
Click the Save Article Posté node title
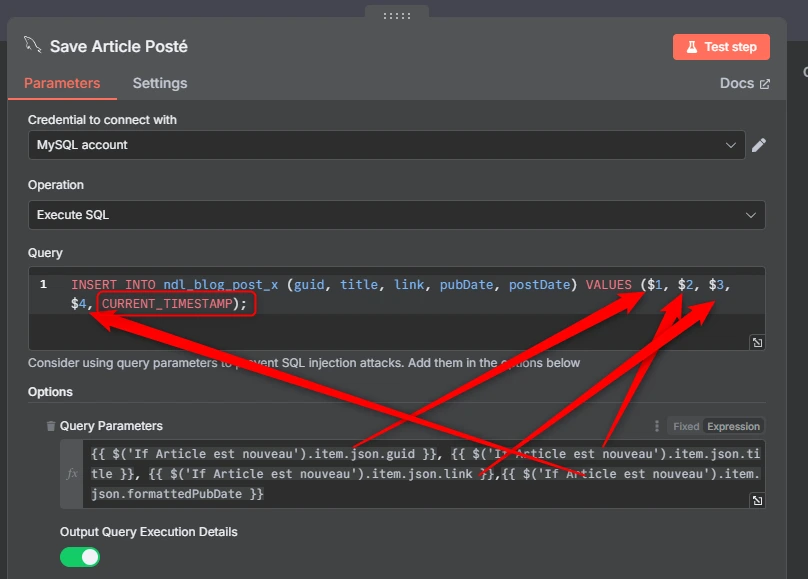click(119, 46)
